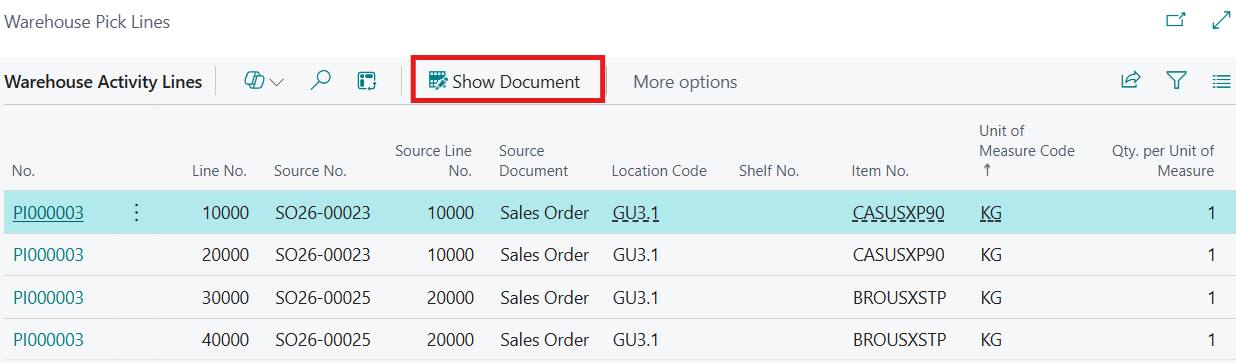Click KG in line 40000 row
This screenshot has height=363, width=1236.
click(x=990, y=340)
